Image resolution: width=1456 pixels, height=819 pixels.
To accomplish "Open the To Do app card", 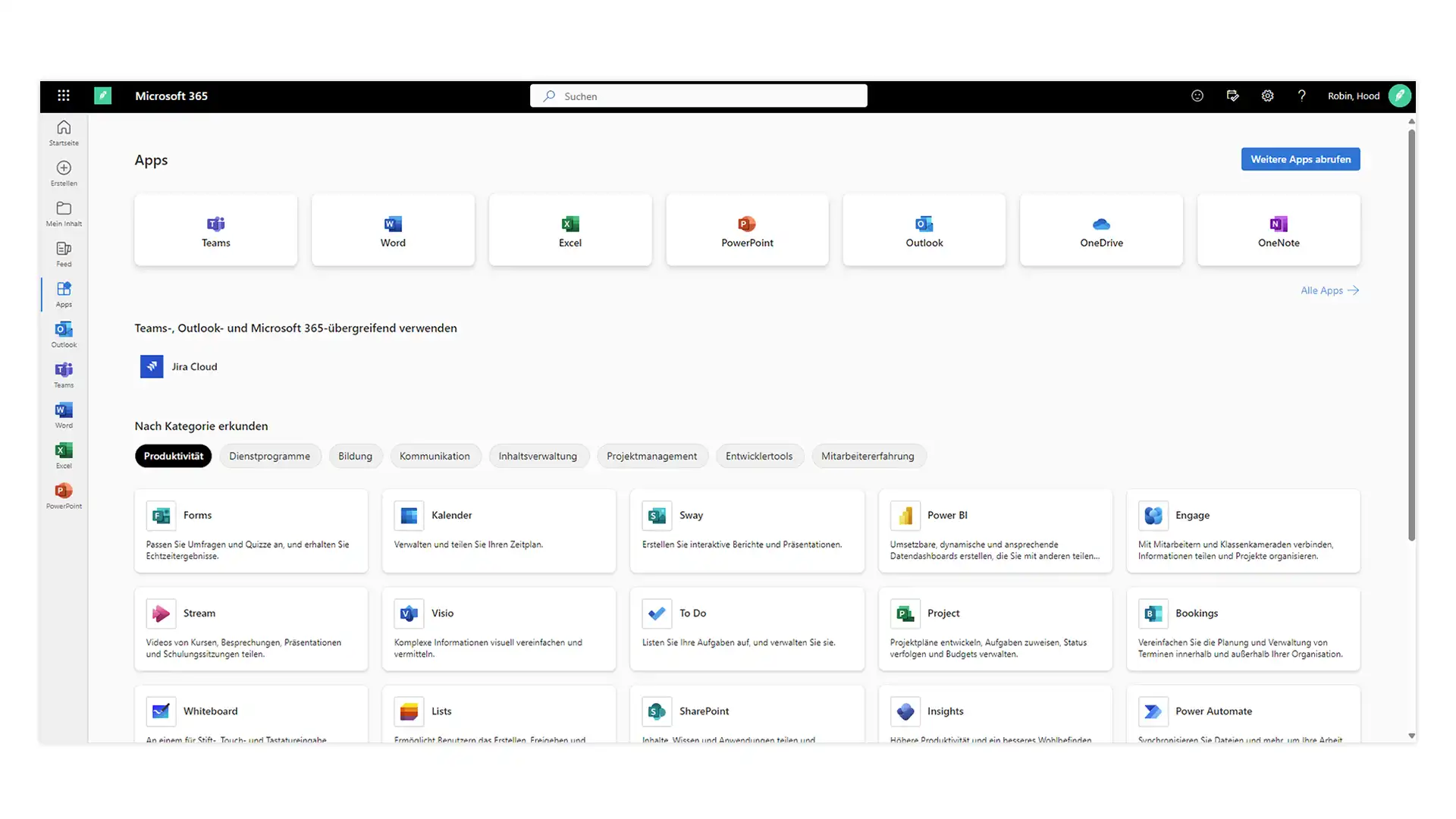I will pyautogui.click(x=747, y=629).
